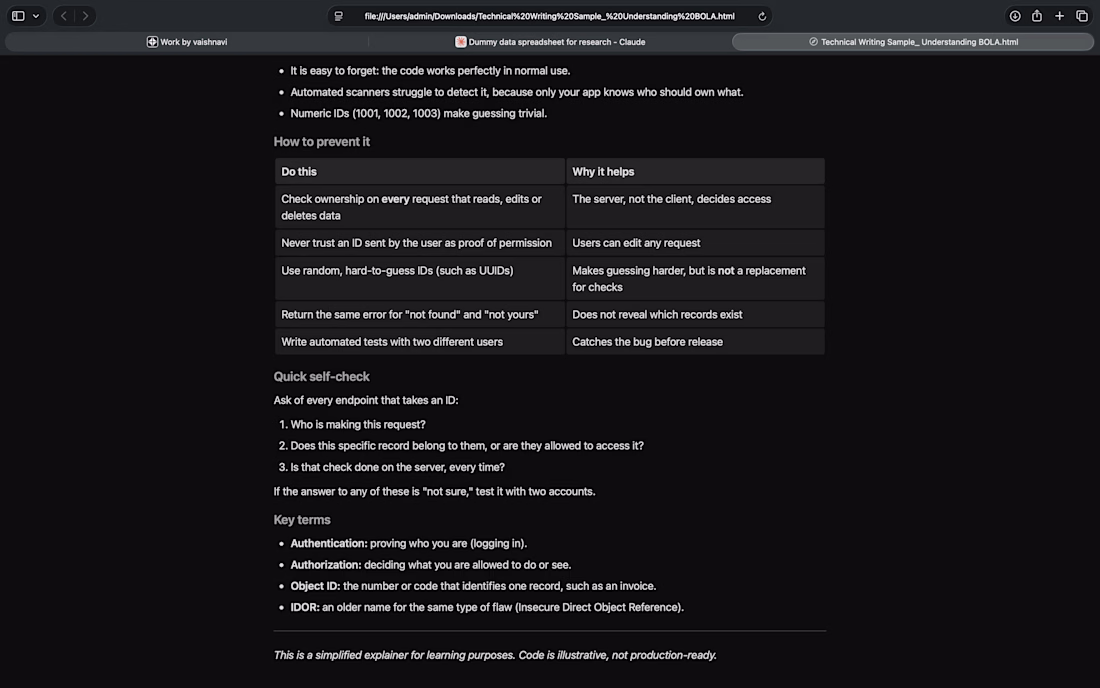The image size is (1100, 688).
Task: Click 'Who is making this request?' item
Action: click(x=358, y=425)
